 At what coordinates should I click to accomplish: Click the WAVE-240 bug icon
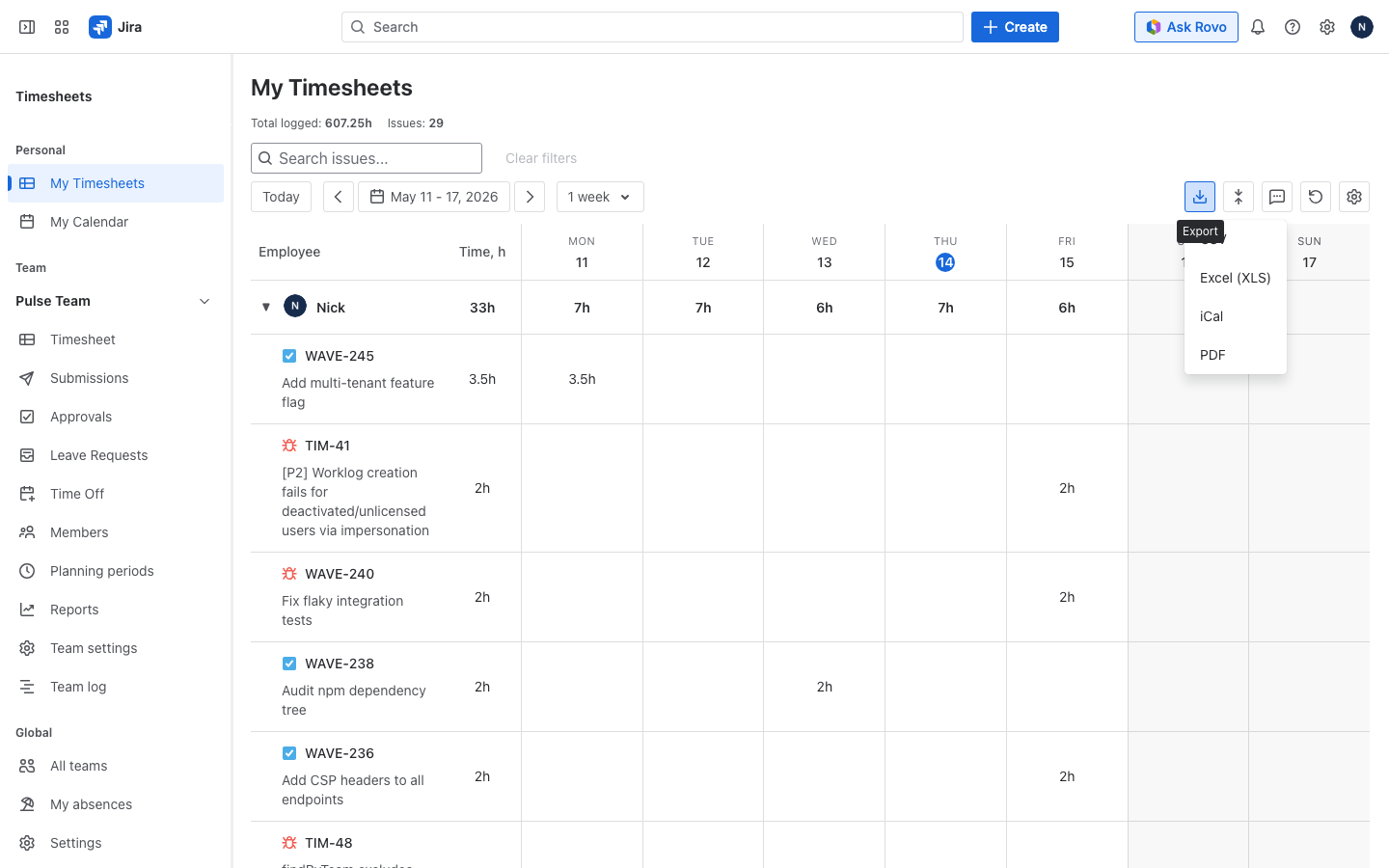click(289, 574)
